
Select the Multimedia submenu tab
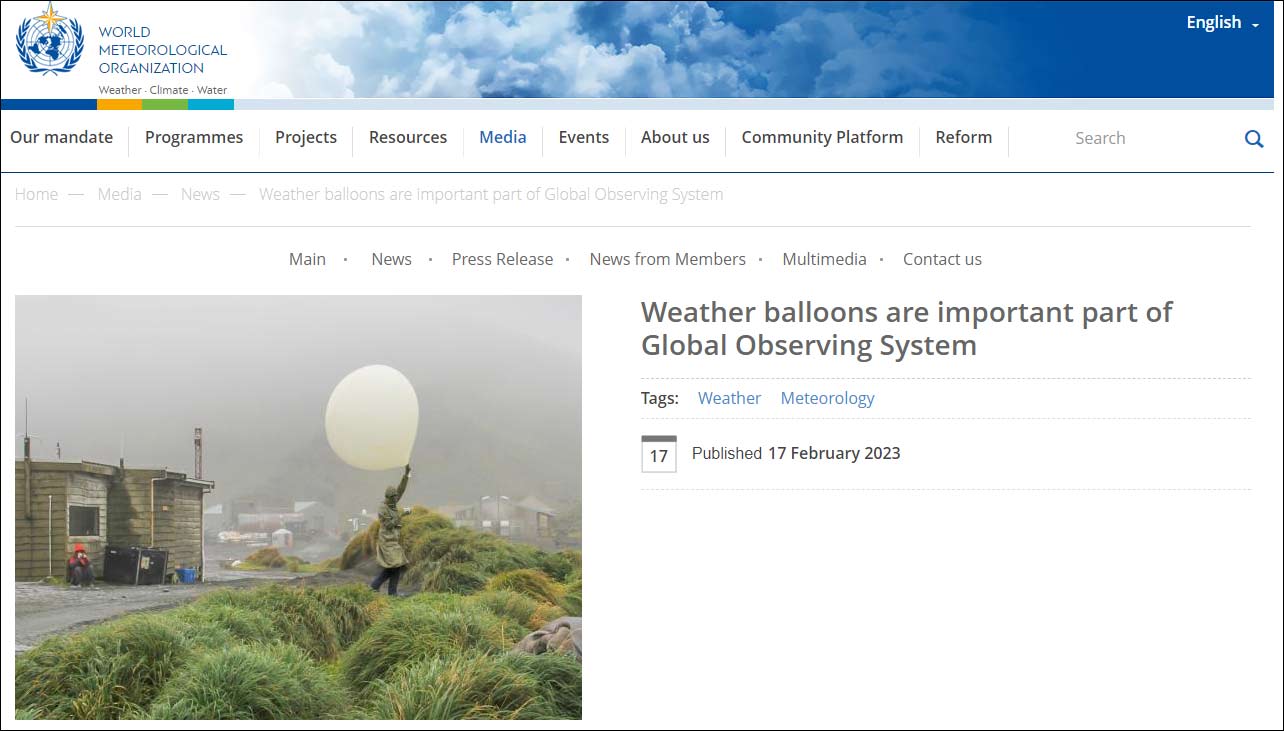pos(824,259)
